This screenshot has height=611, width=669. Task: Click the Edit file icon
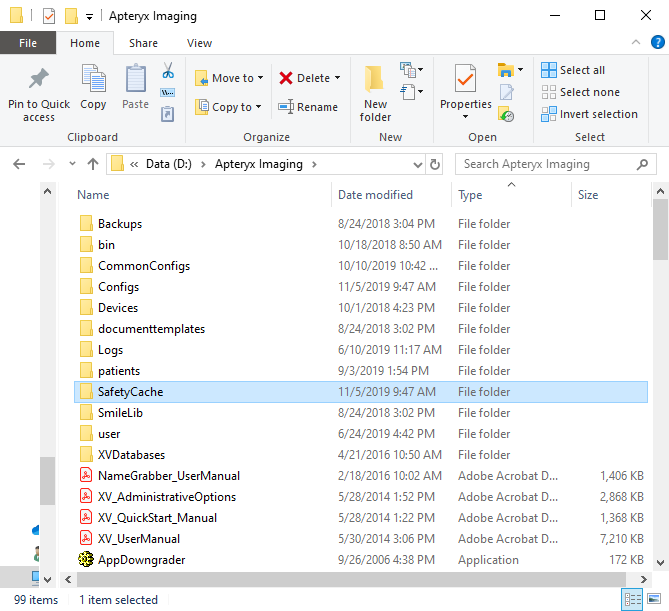click(x=506, y=92)
